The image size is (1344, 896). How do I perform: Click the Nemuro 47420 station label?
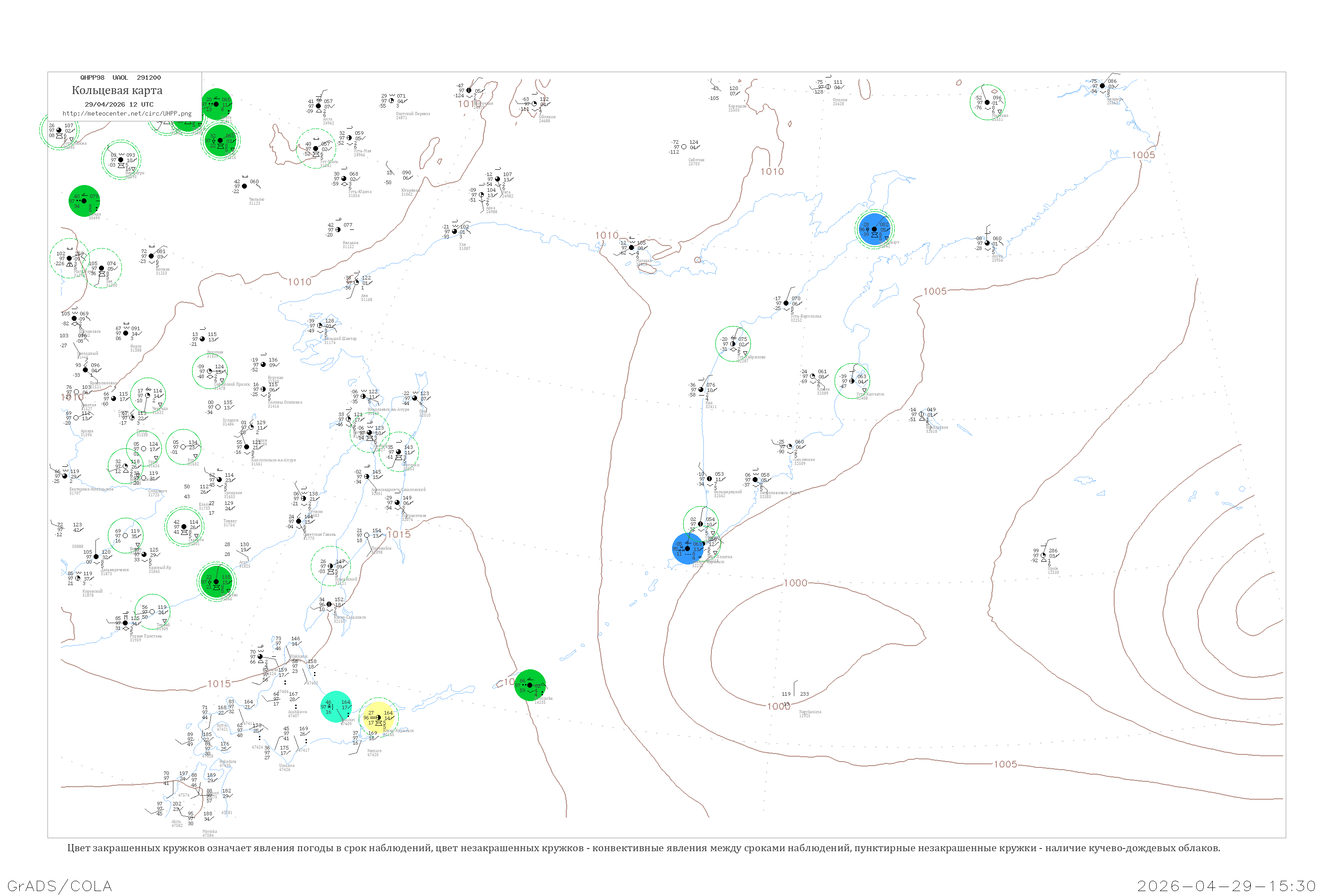click(374, 753)
